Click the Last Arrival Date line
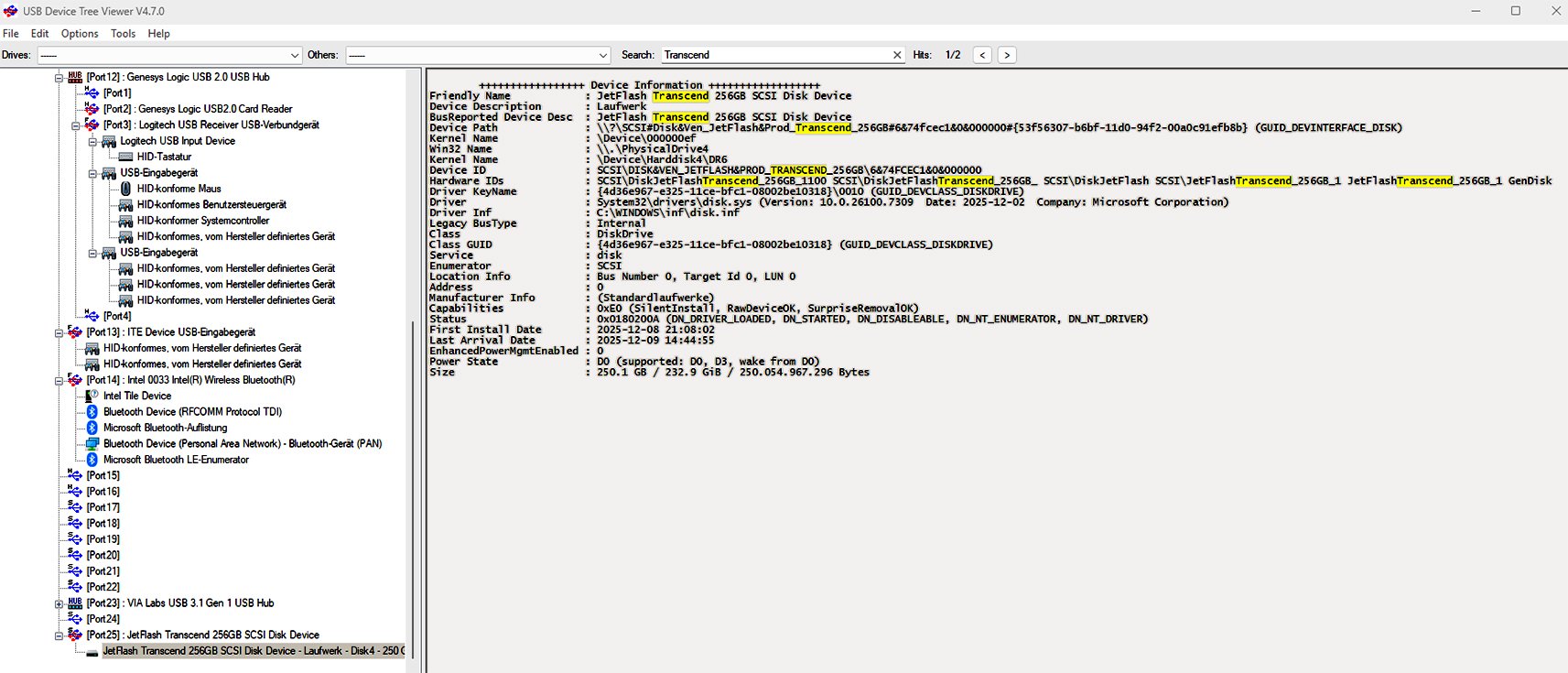The image size is (1568, 673). click(x=571, y=340)
